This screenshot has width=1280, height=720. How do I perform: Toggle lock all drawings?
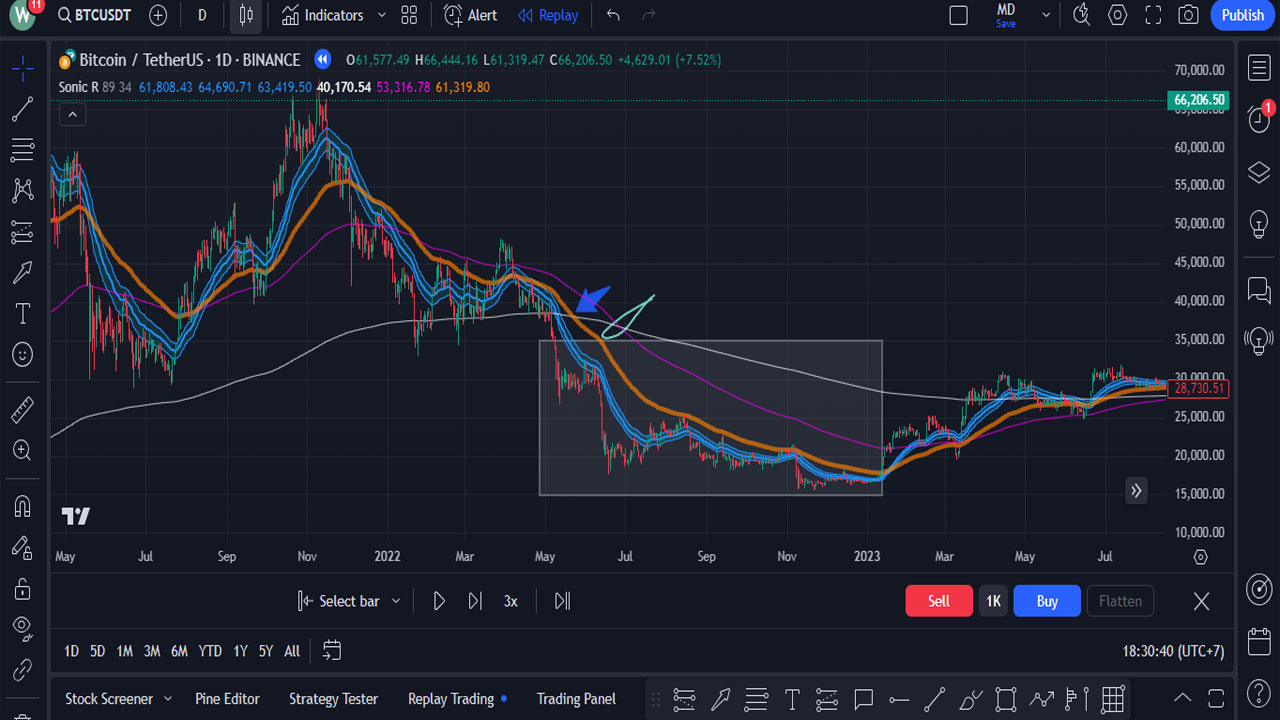[23, 588]
